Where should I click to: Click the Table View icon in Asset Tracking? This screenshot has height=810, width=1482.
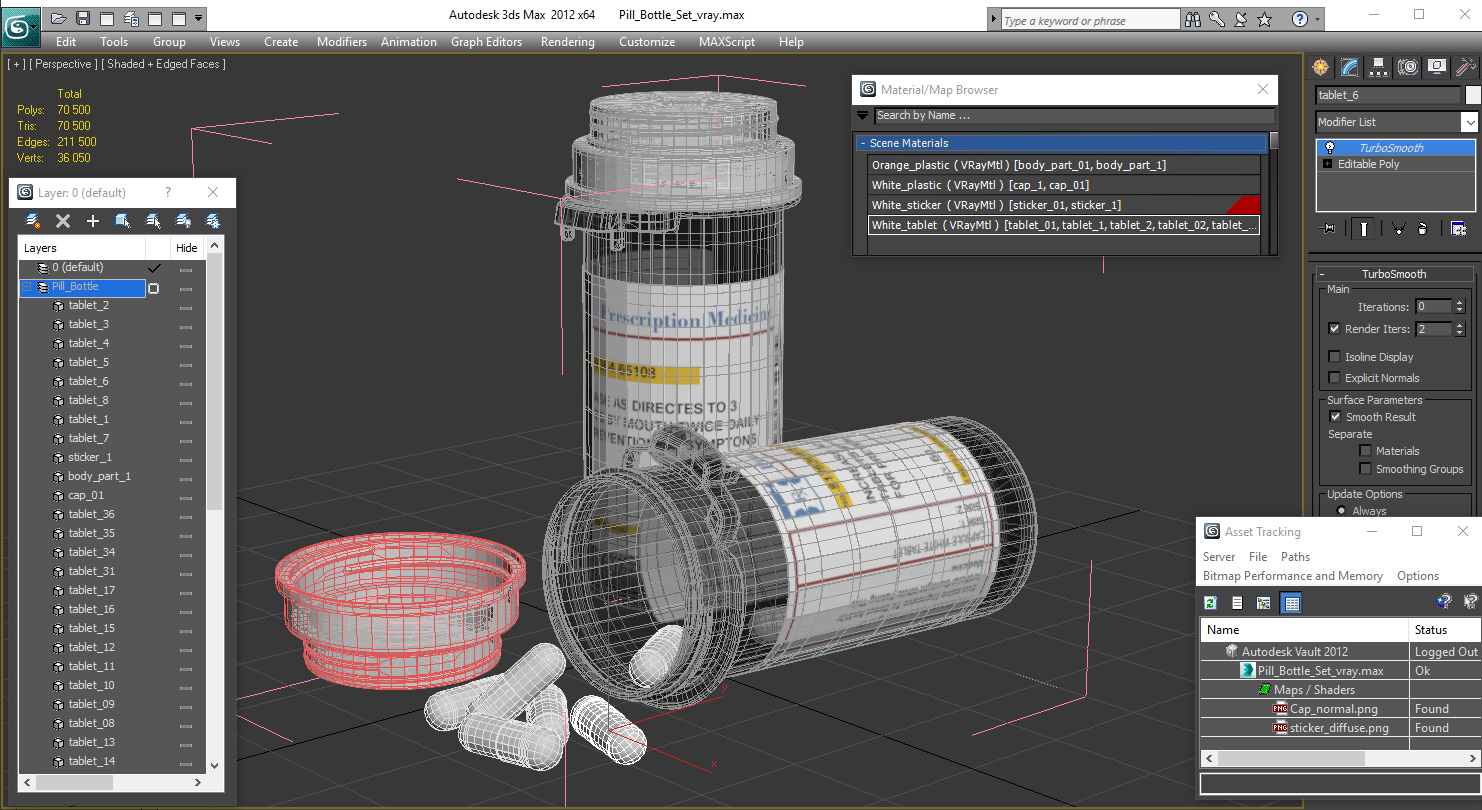pos(1292,603)
